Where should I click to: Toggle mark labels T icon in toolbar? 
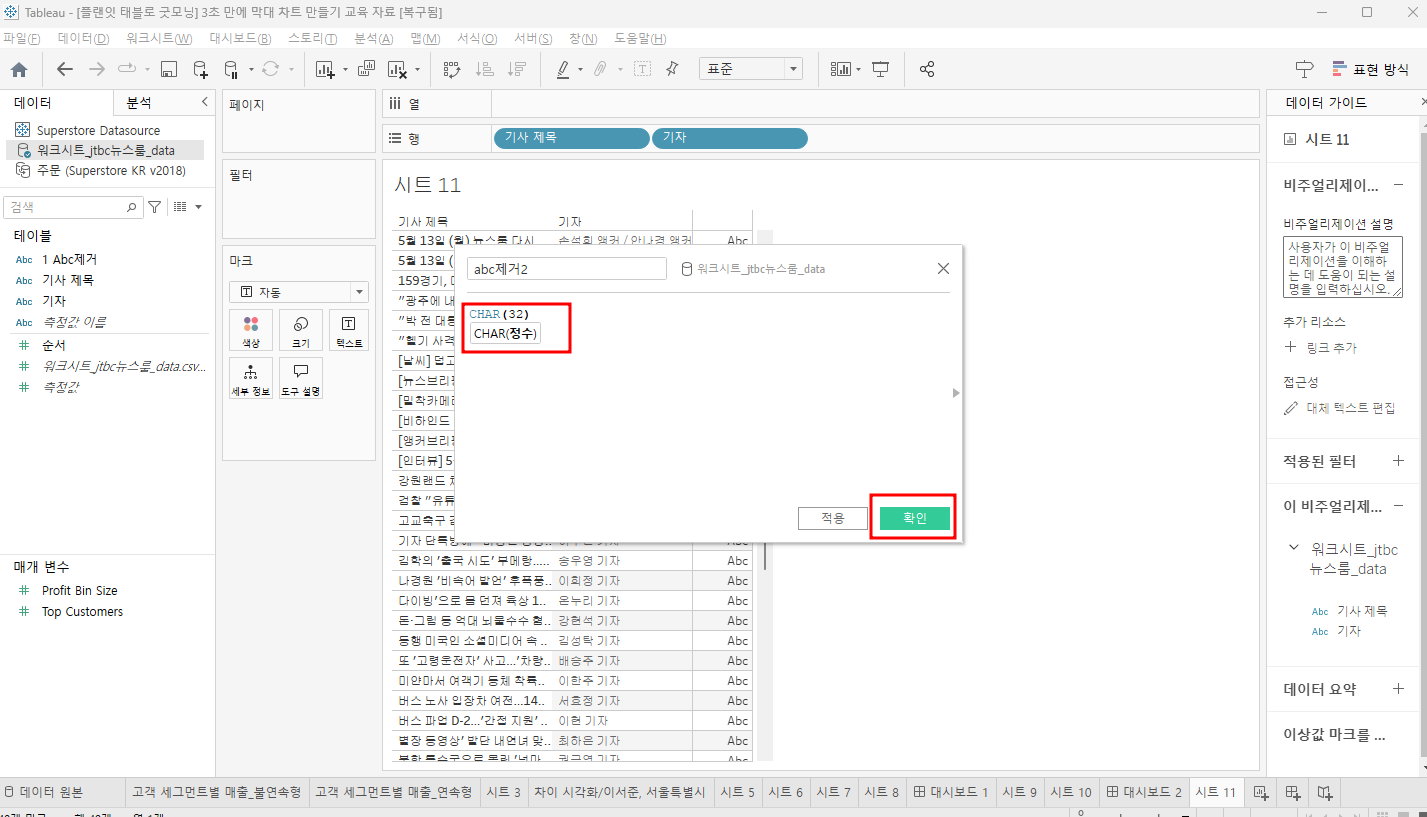(x=642, y=69)
